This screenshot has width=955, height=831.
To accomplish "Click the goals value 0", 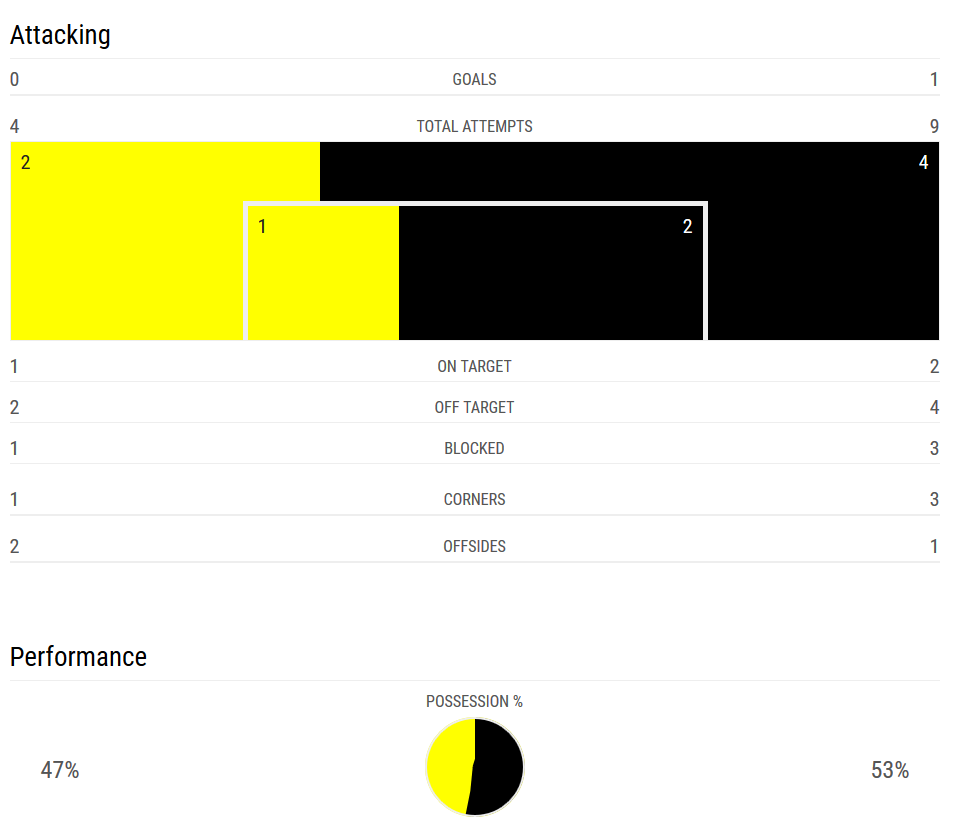I will pyautogui.click(x=15, y=79).
